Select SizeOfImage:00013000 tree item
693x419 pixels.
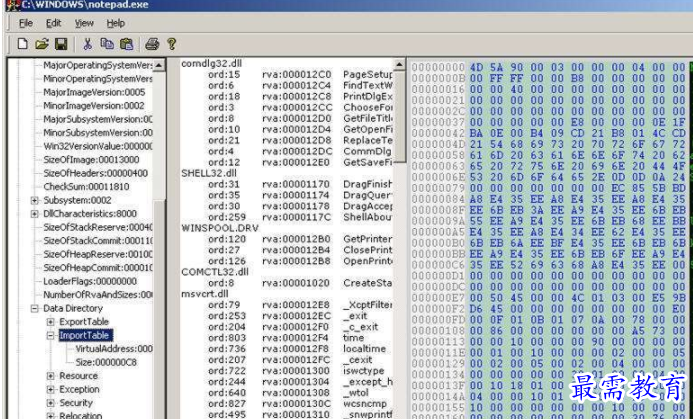click(x=91, y=160)
